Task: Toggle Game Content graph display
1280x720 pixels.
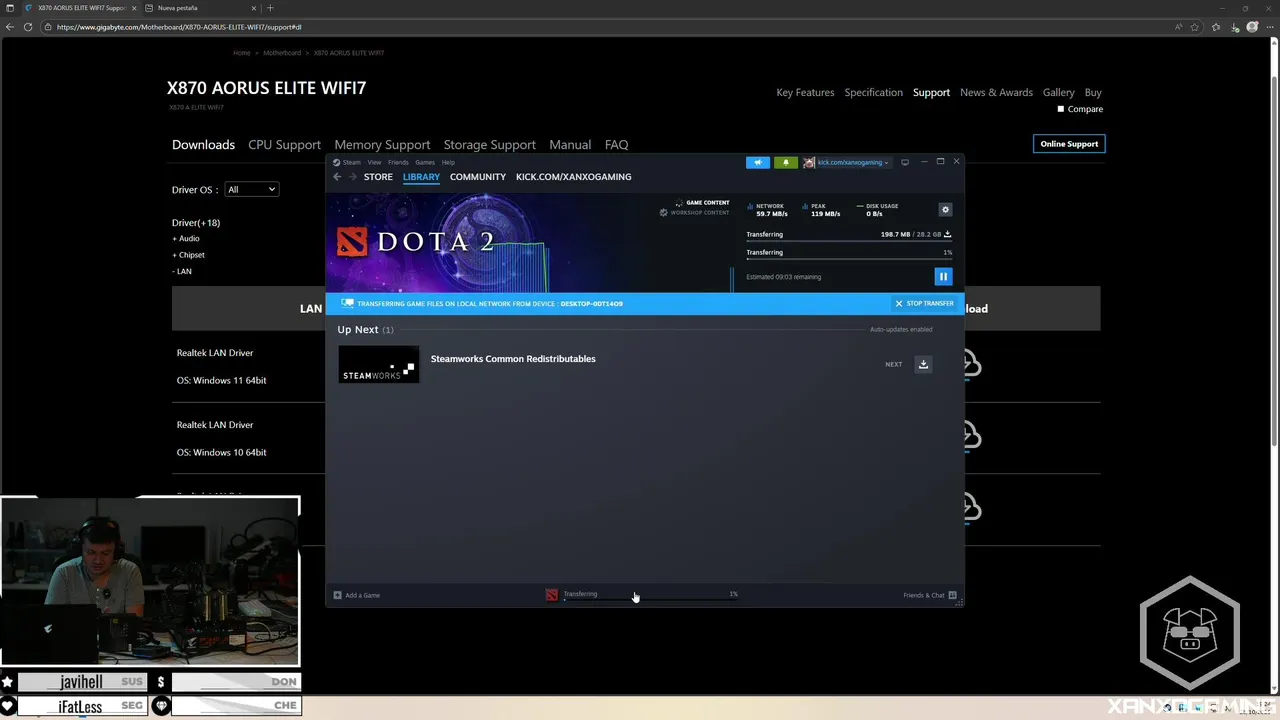Action: pos(702,203)
